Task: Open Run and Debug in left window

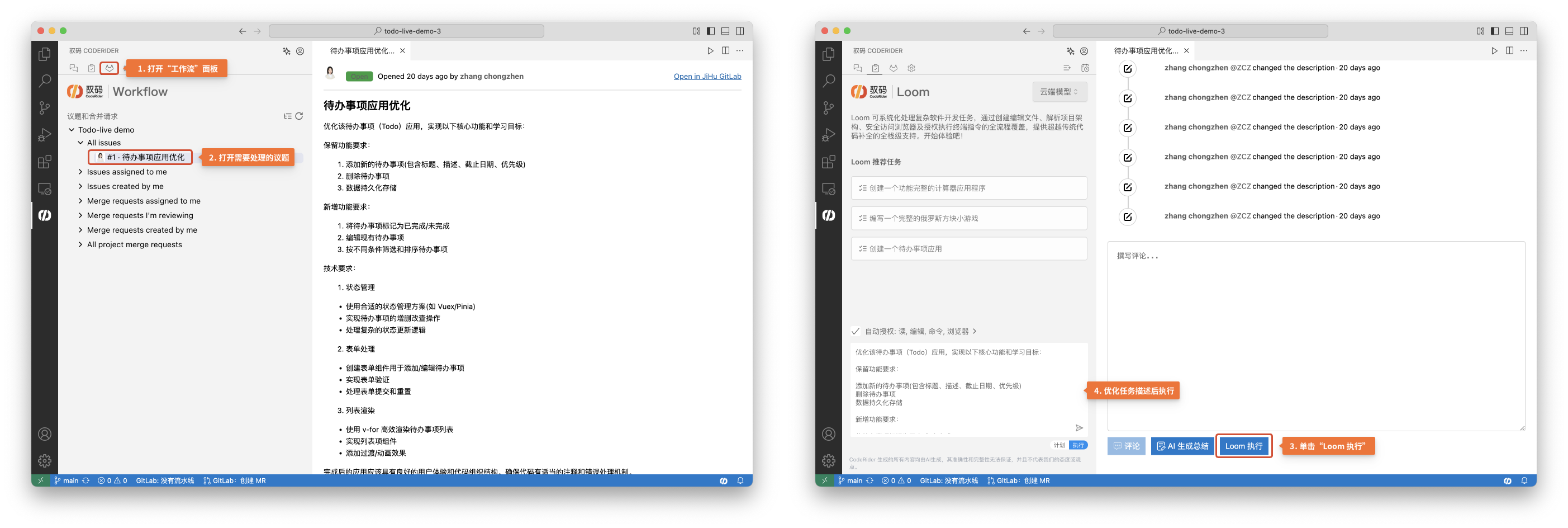Action: 45,135
